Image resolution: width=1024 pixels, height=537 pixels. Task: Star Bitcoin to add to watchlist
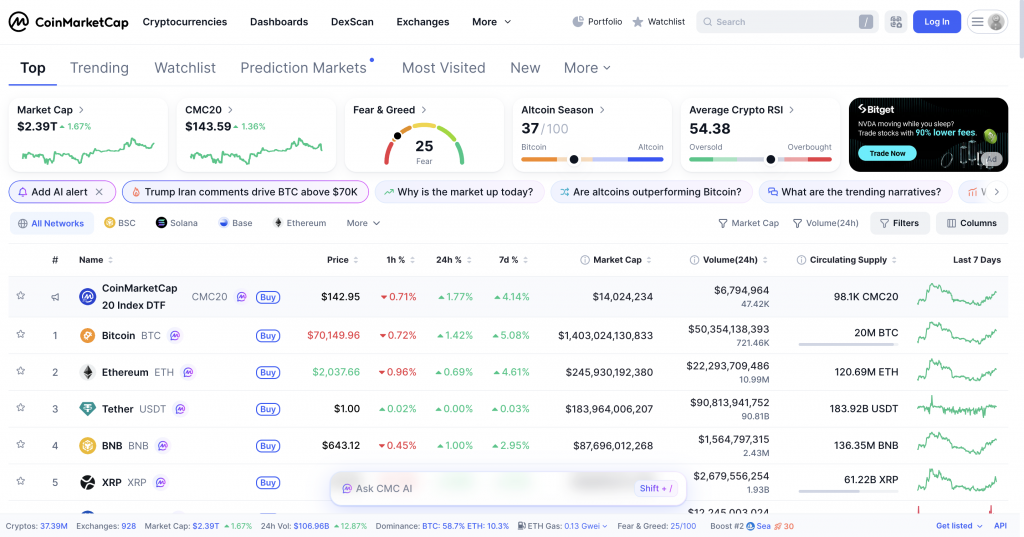click(x=20, y=335)
